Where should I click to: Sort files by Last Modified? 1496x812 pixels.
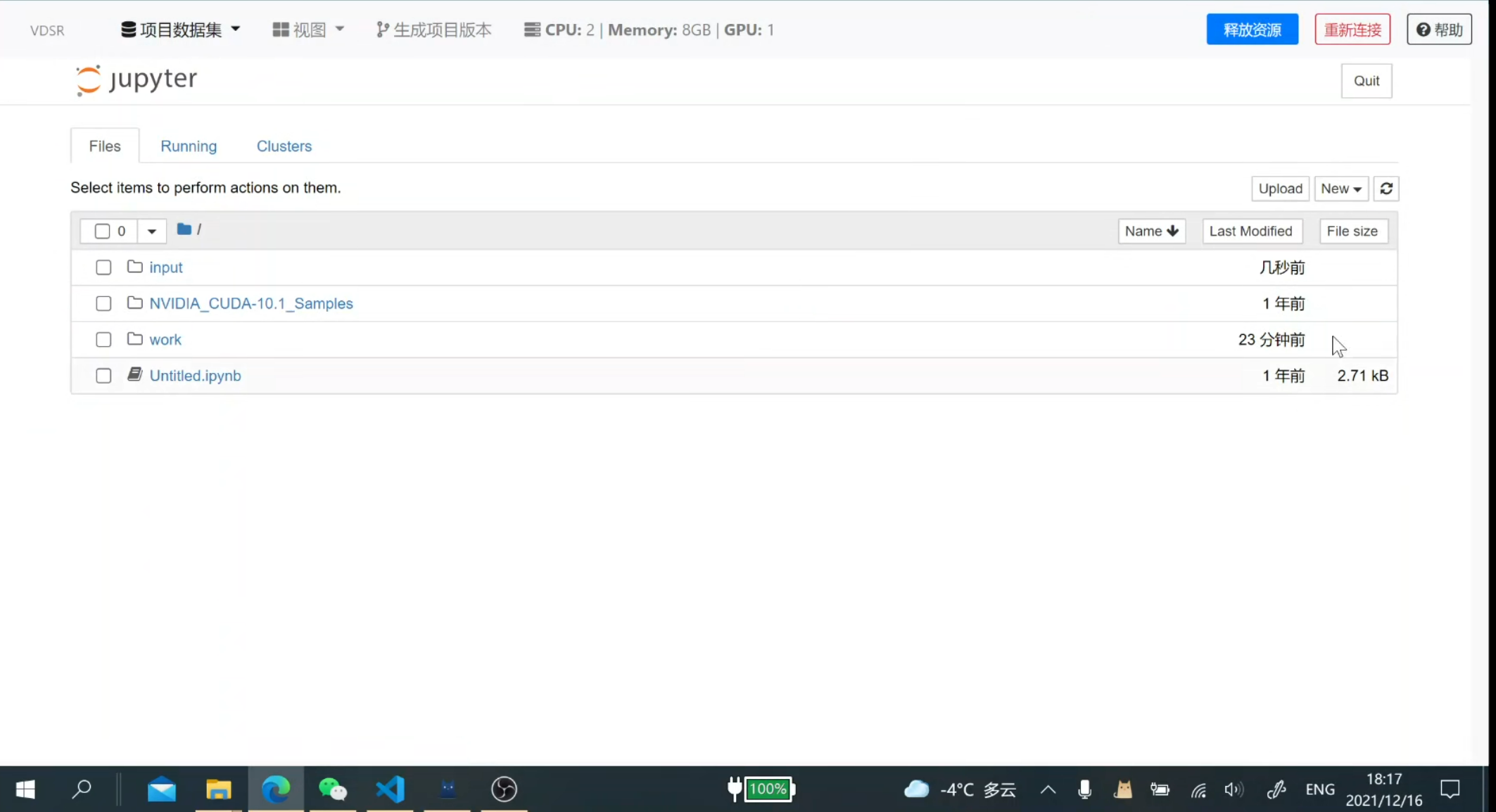tap(1250, 231)
